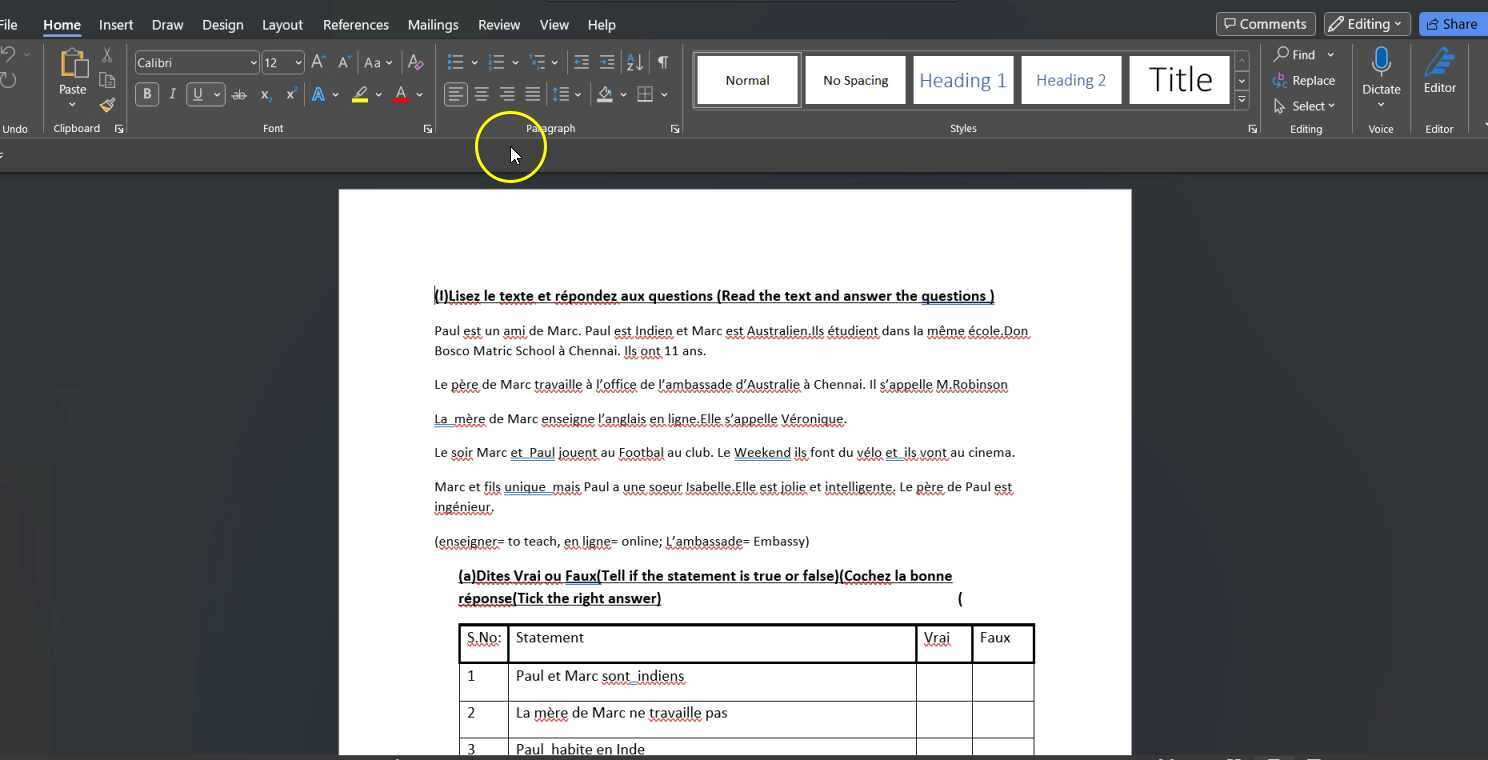Image resolution: width=1488 pixels, height=760 pixels.
Task: Click the Justify alignment icon
Action: click(x=533, y=94)
